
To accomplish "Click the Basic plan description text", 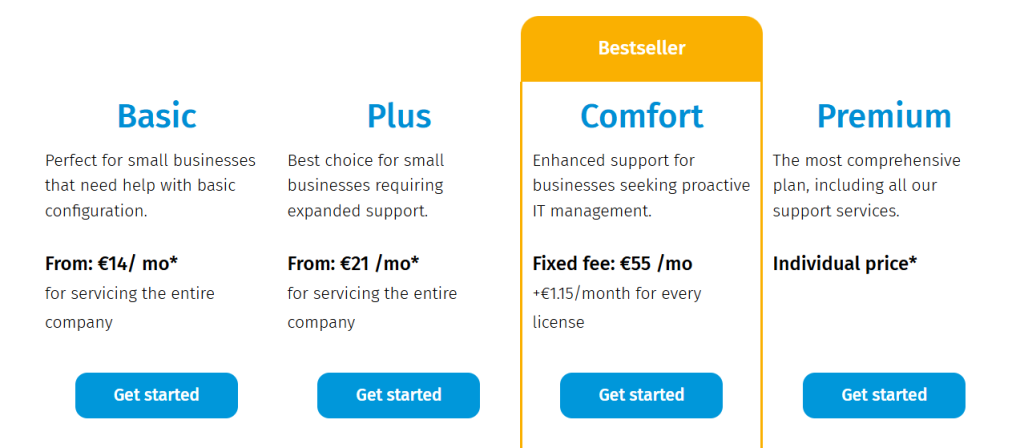I will (150, 185).
